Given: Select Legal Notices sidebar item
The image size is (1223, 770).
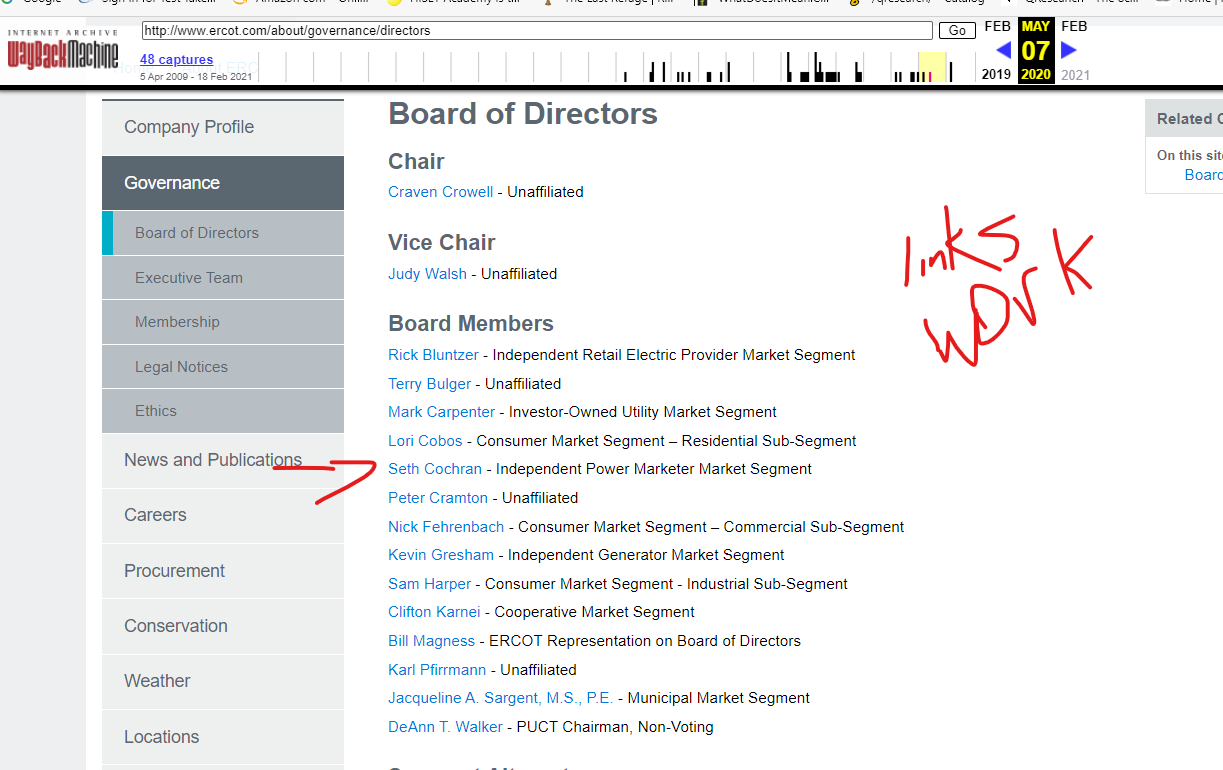Looking at the screenshot, I should [223, 367].
